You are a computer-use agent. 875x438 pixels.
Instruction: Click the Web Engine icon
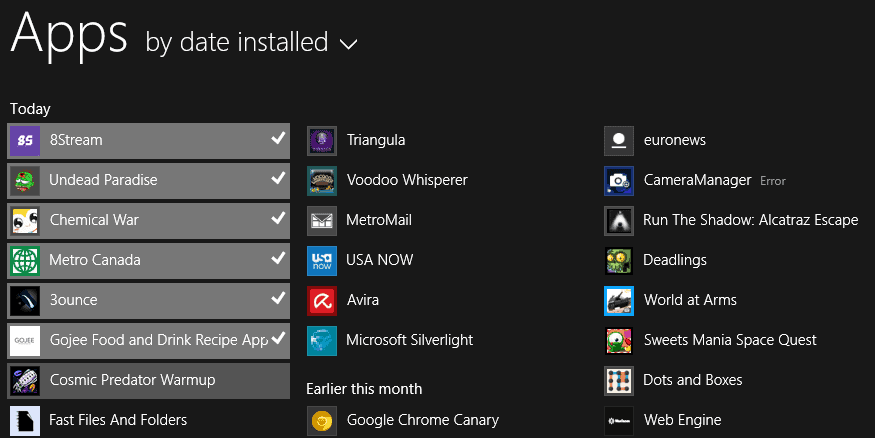[x=619, y=421]
